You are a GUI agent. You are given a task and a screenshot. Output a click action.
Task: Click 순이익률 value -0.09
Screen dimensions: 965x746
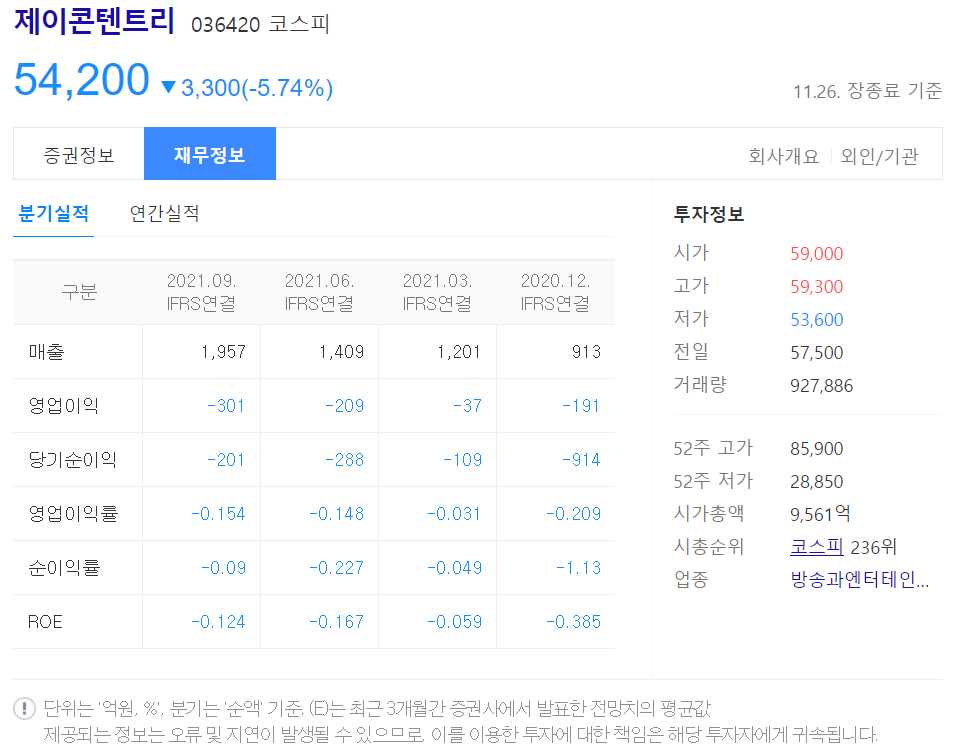pos(223,568)
